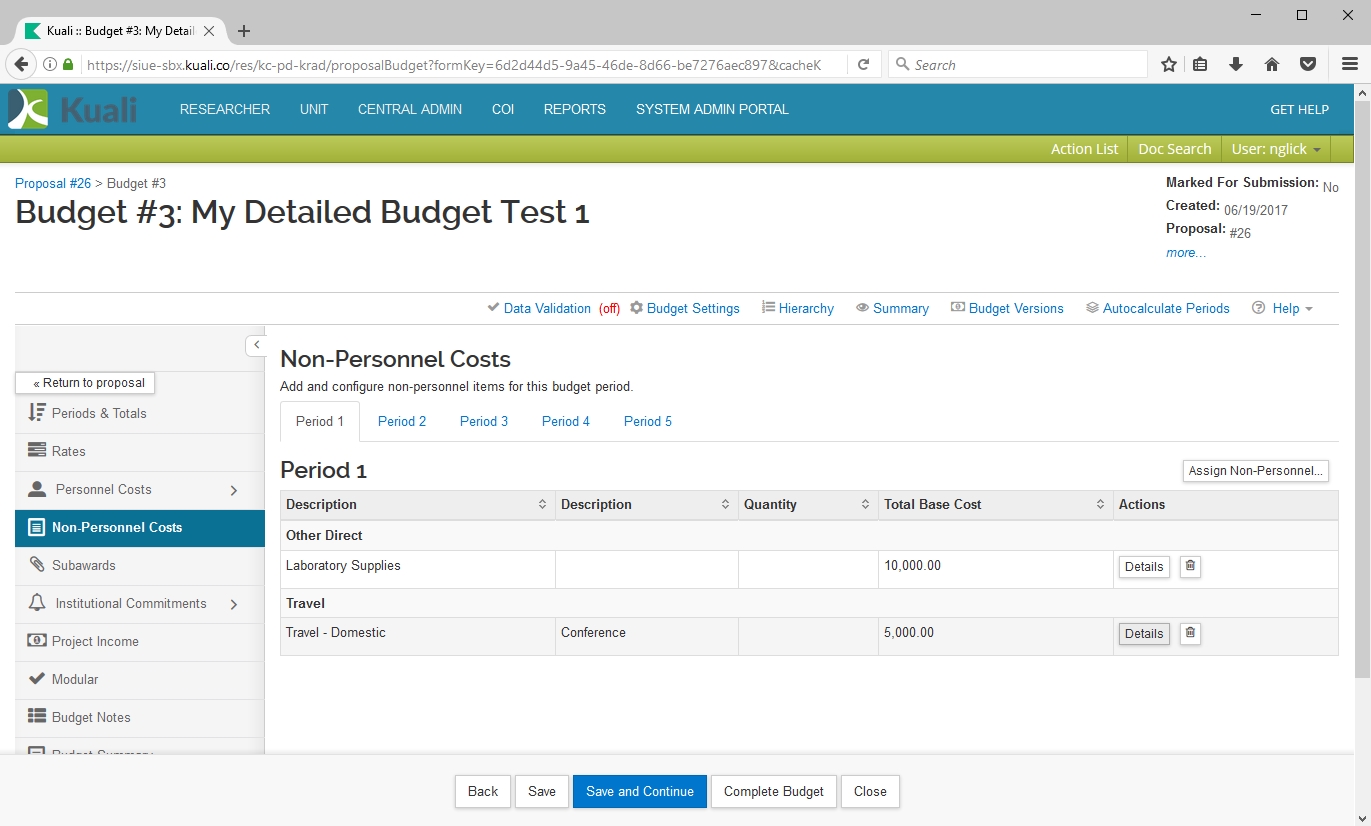Open the CENTRAL ADMIN menu
The height and width of the screenshot is (826, 1371).
tap(410, 109)
